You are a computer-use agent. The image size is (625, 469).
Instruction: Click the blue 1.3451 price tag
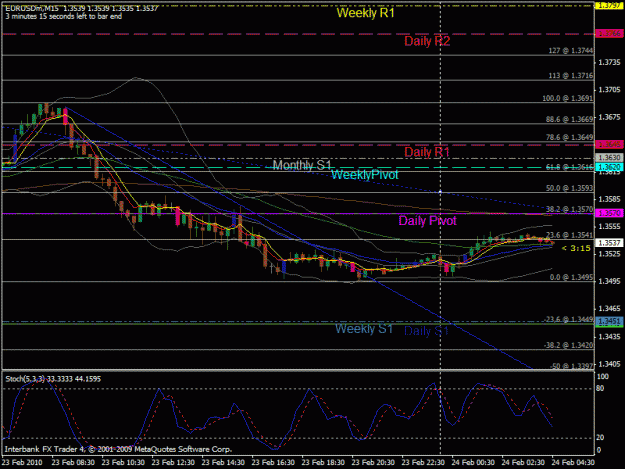tap(609, 321)
